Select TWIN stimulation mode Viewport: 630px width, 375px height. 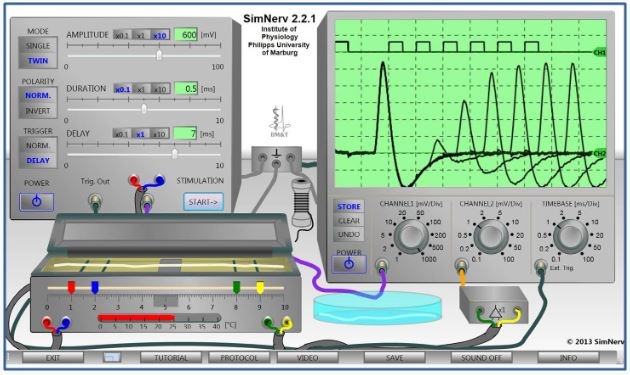(x=38, y=61)
